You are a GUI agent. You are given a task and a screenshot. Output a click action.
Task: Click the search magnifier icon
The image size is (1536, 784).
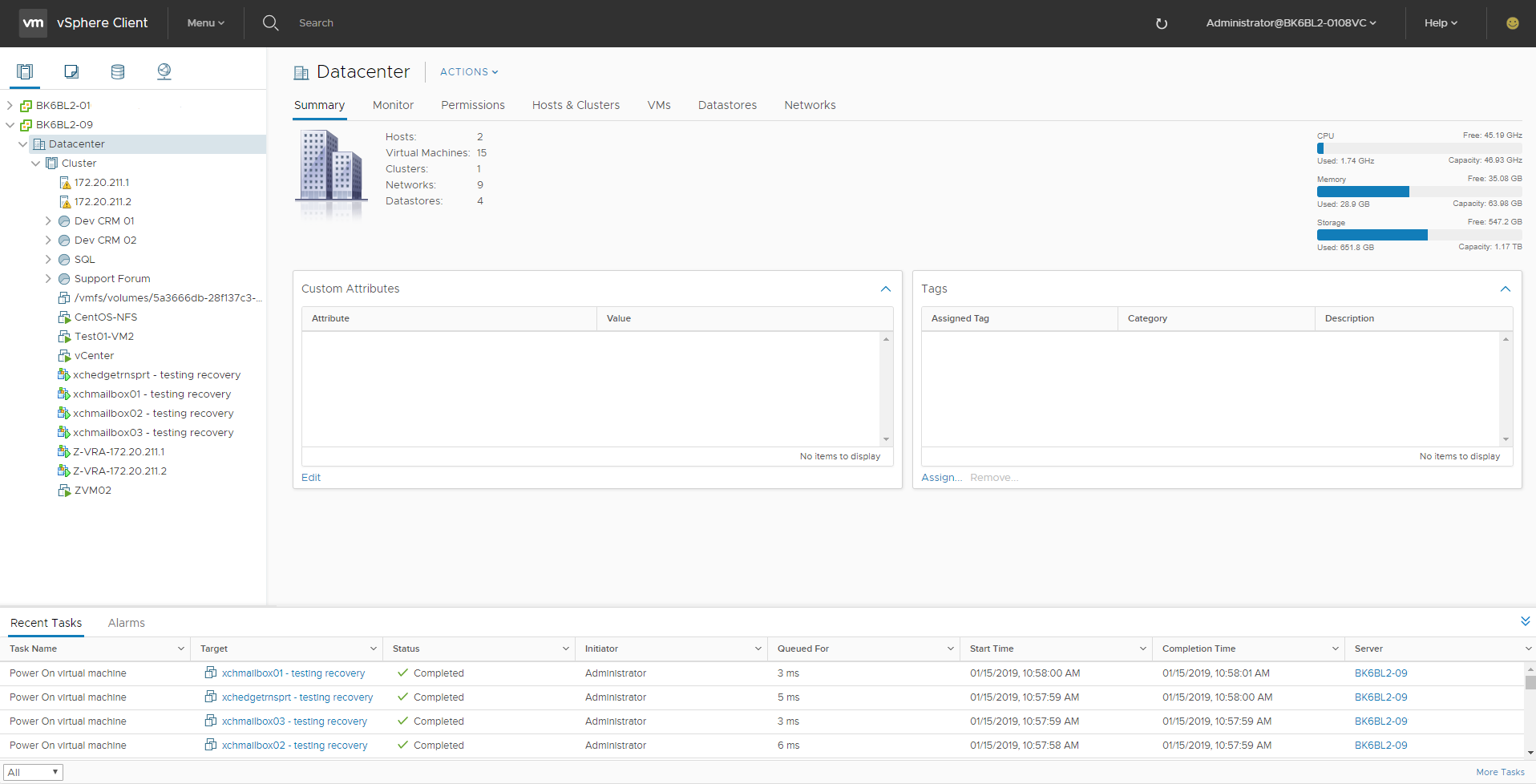coord(271,23)
